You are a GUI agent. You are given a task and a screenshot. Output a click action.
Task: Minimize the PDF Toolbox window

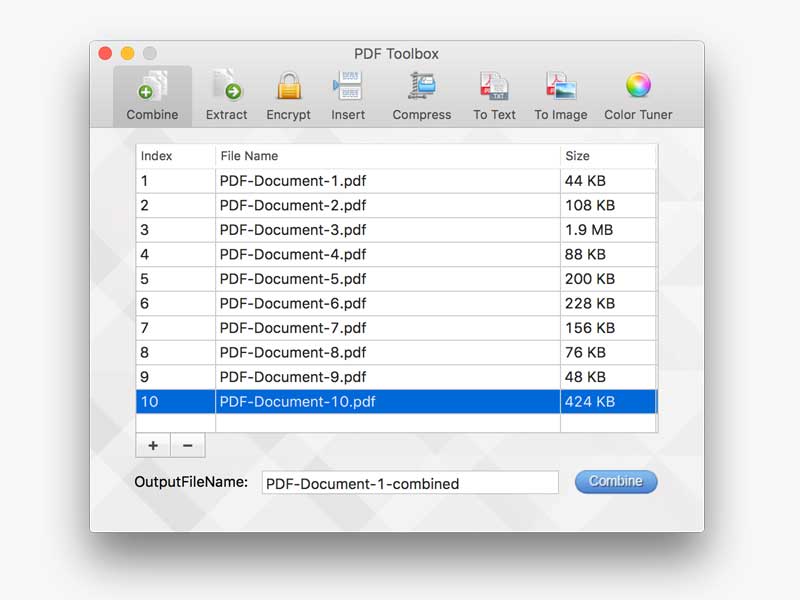(127, 53)
